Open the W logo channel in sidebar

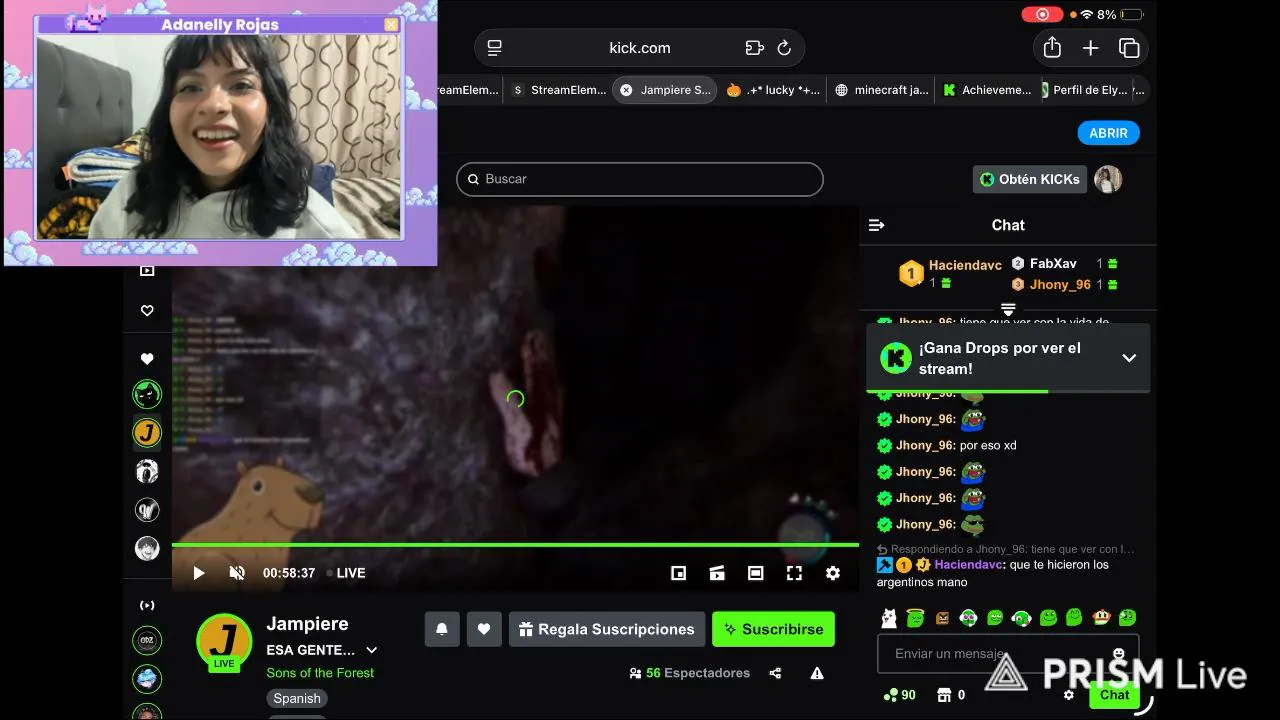click(147, 510)
